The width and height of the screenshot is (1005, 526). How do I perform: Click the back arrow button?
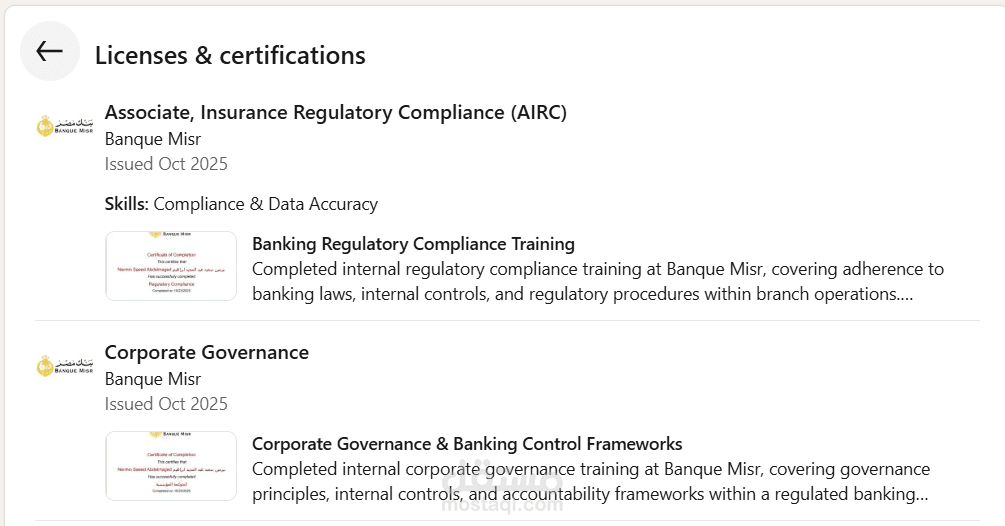point(49,52)
